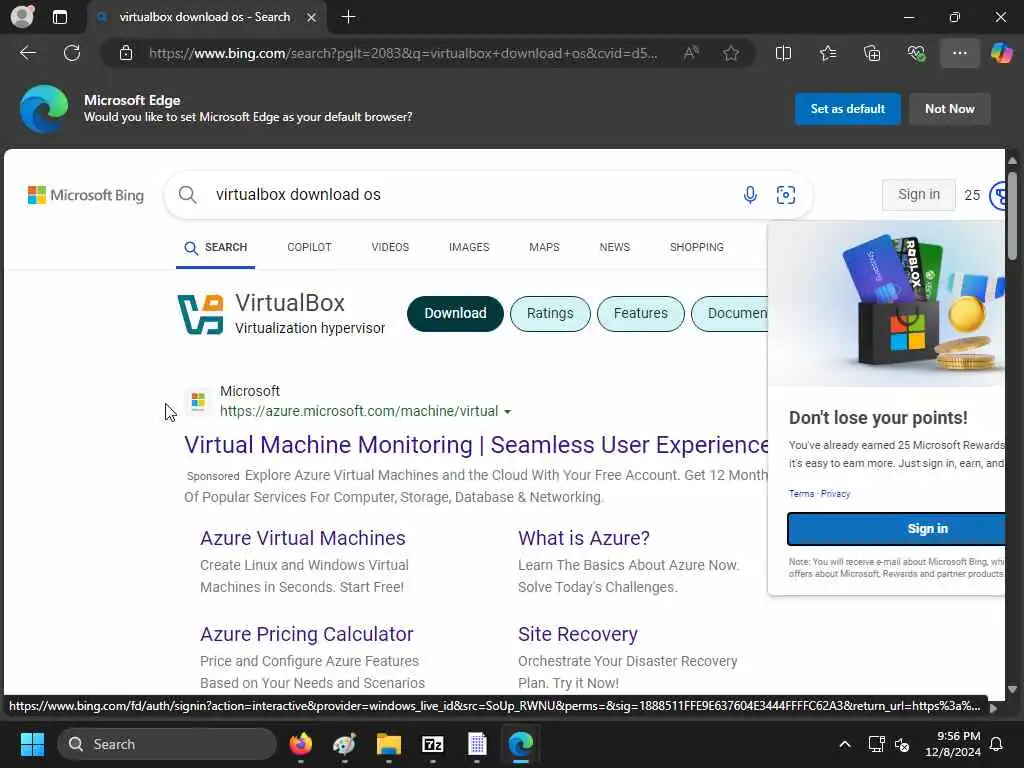Open the tab actions menu icon
Viewport: 1024px width, 768px height.
(x=59, y=17)
